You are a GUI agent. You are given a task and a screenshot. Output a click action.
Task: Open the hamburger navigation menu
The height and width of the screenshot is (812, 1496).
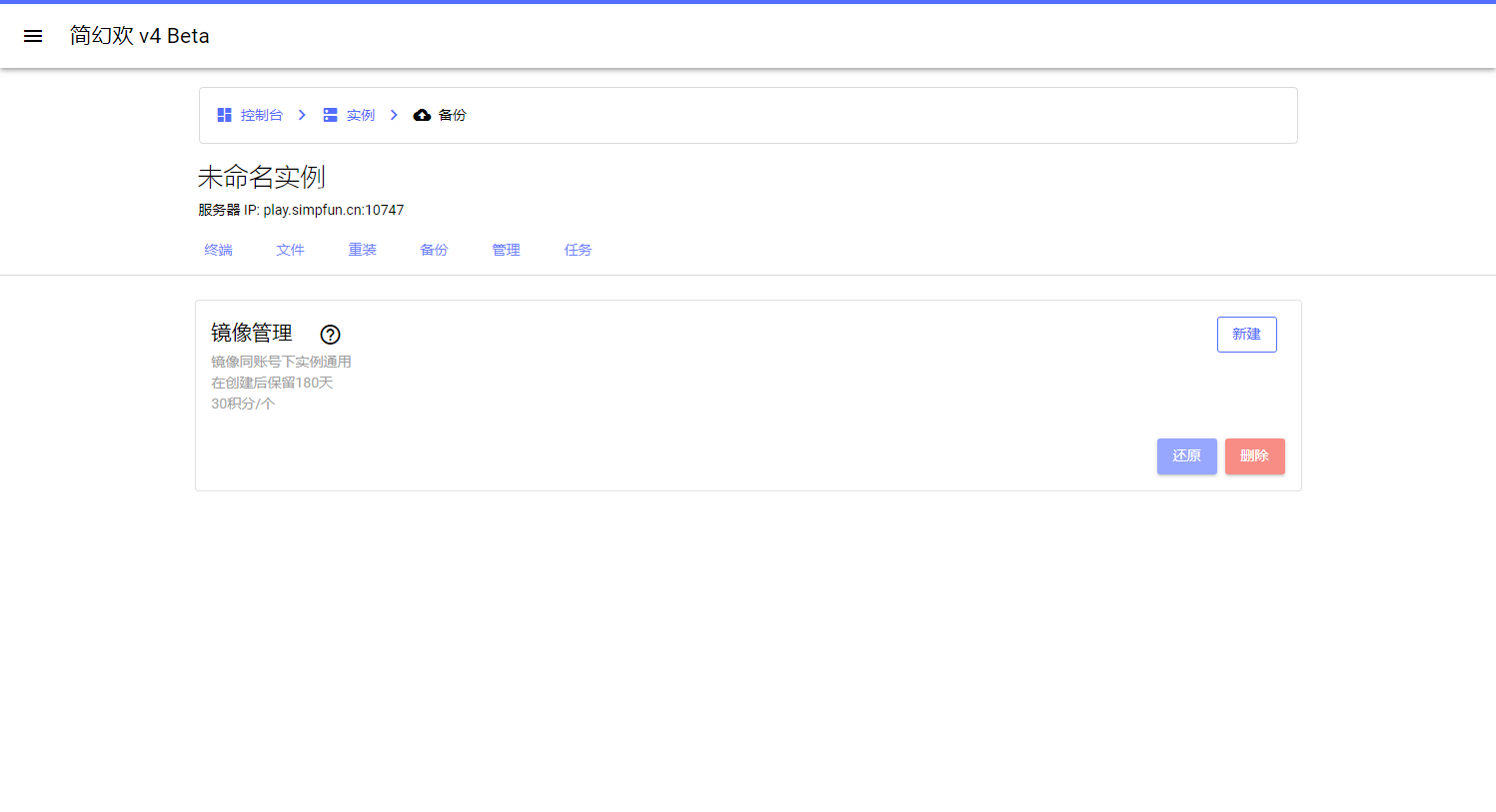click(33, 36)
